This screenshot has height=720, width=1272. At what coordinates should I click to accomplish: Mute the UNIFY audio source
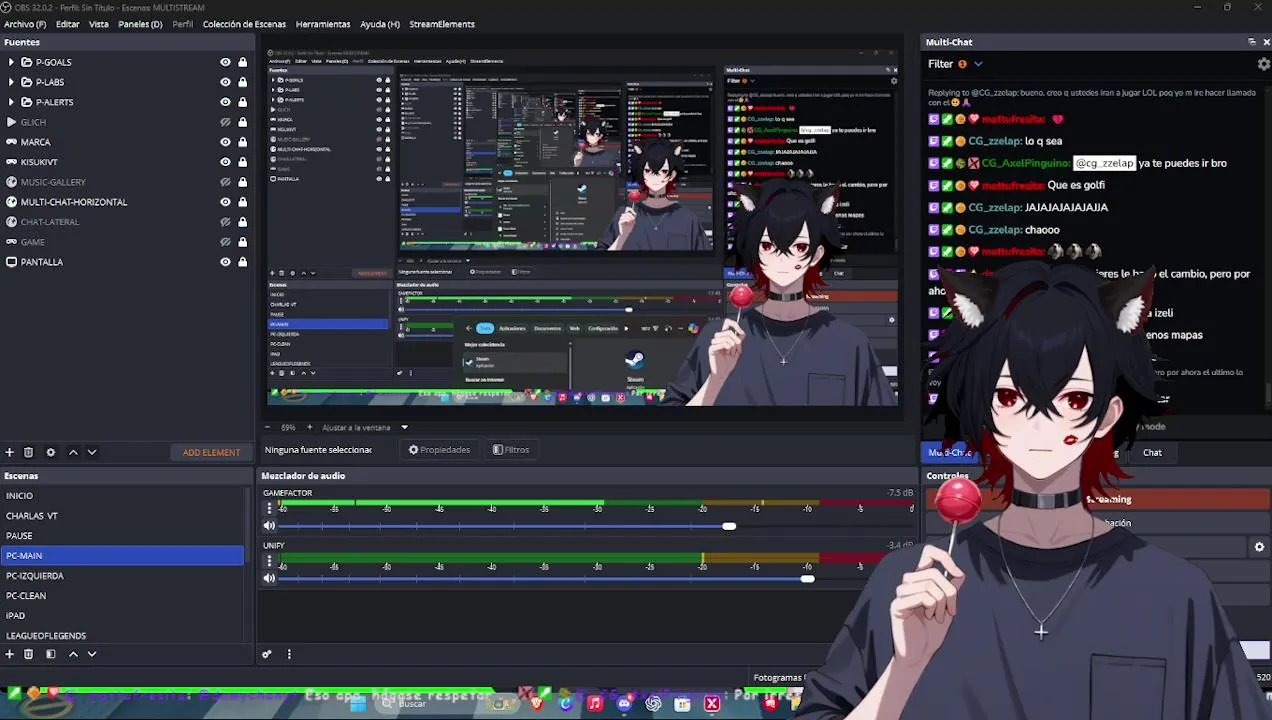pos(269,578)
